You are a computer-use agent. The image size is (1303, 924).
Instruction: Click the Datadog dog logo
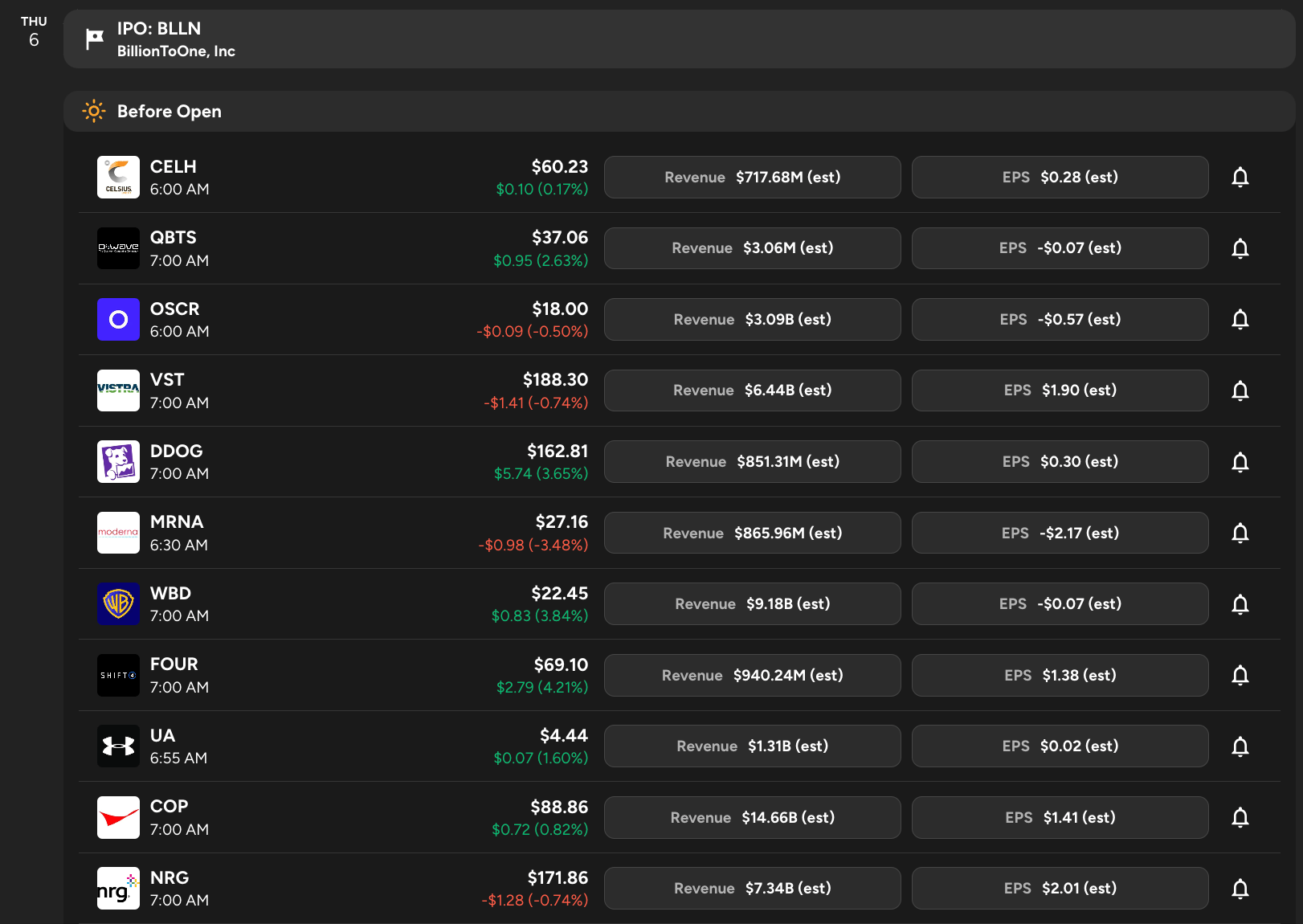point(118,462)
